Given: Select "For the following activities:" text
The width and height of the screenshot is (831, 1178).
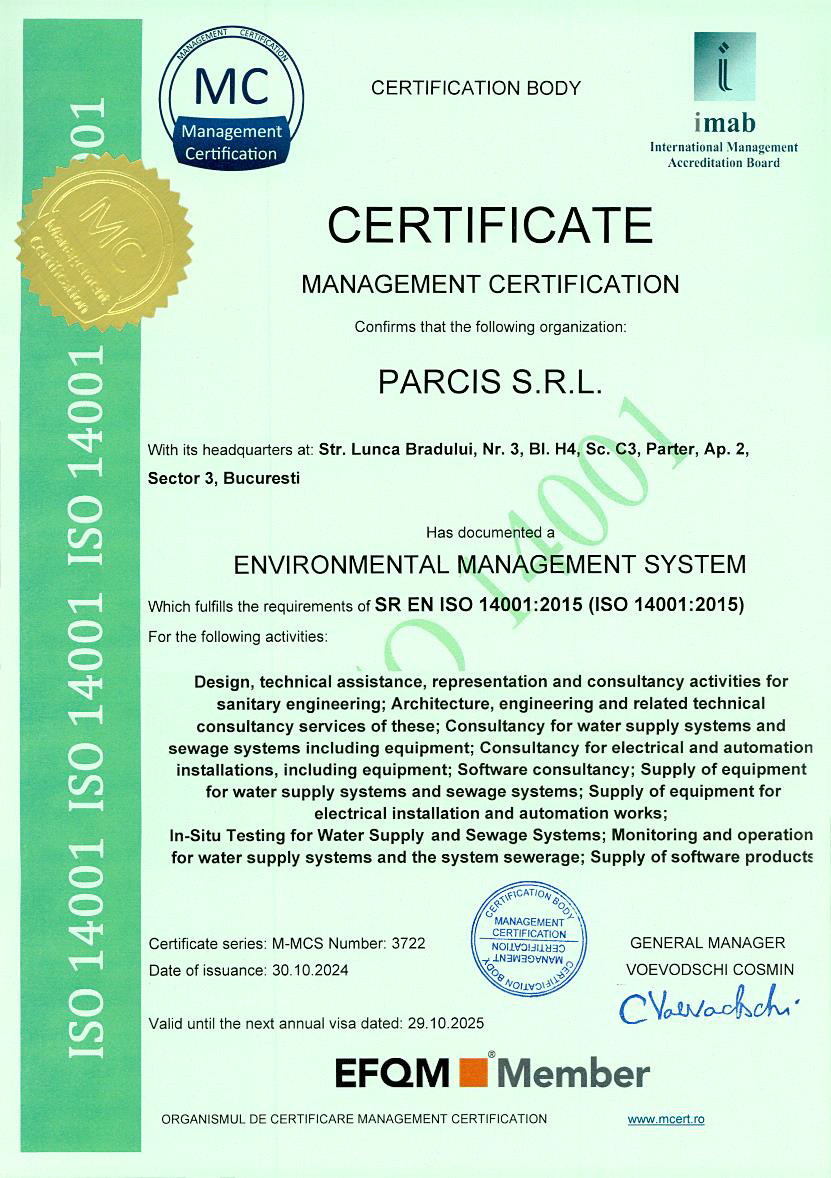Looking at the screenshot, I should tap(238, 637).
